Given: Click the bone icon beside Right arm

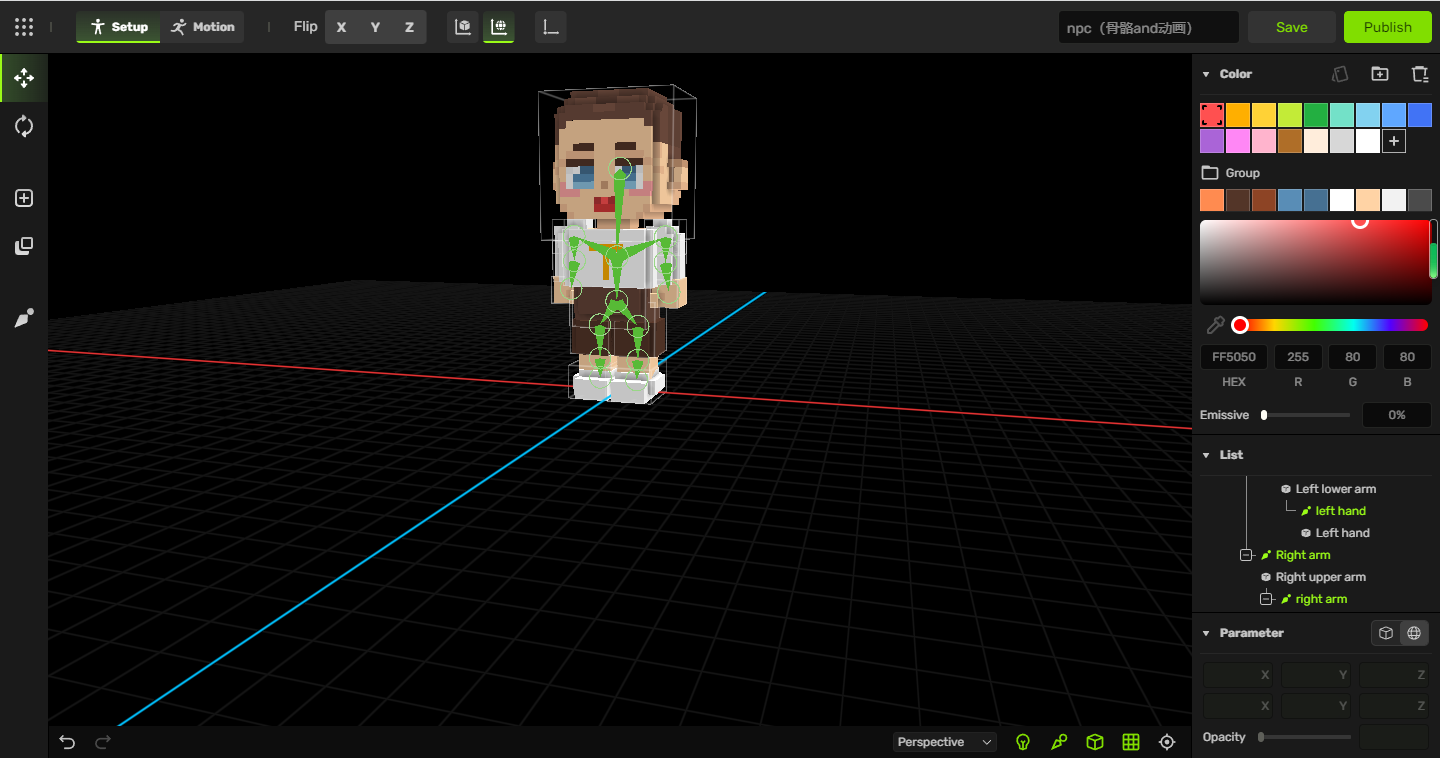Looking at the screenshot, I should pyautogui.click(x=1266, y=555).
